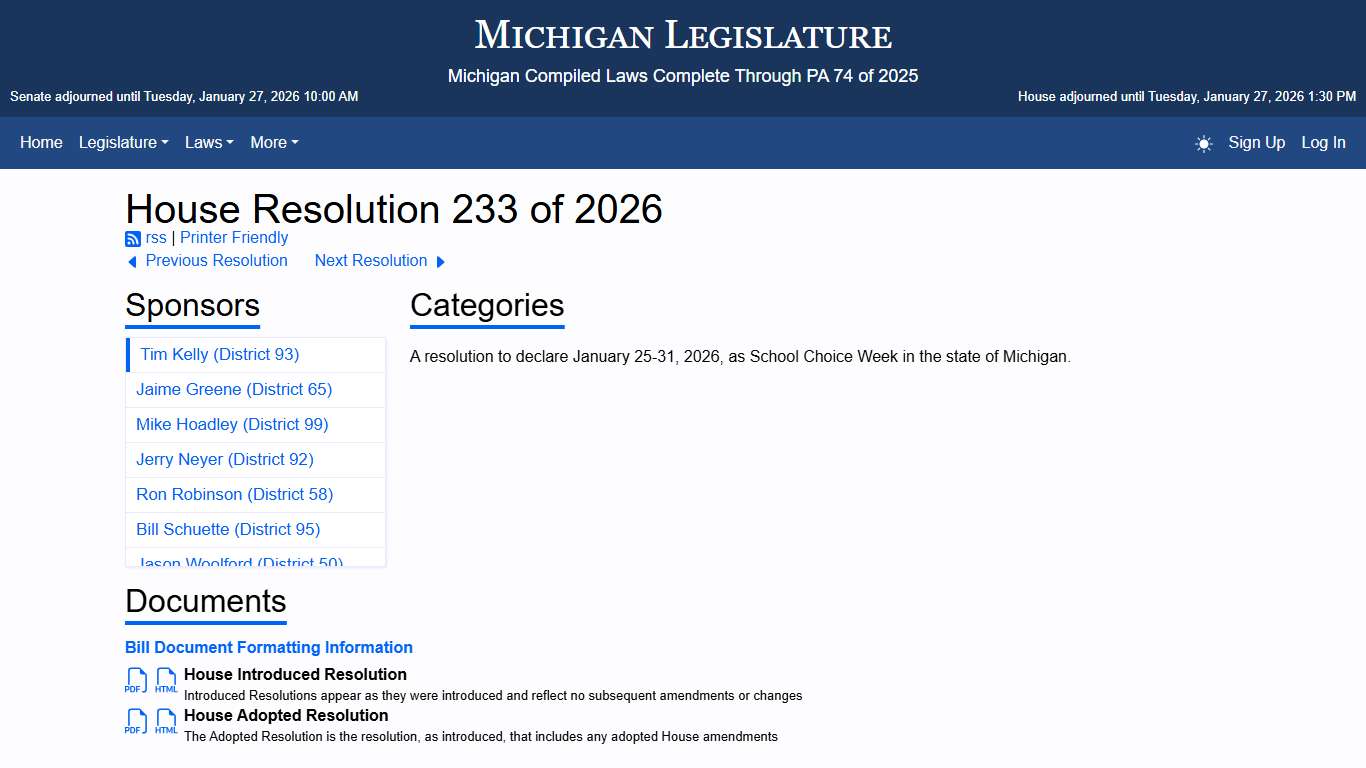Click the partially visible Jason Woolford sponsor entry

coord(240,561)
